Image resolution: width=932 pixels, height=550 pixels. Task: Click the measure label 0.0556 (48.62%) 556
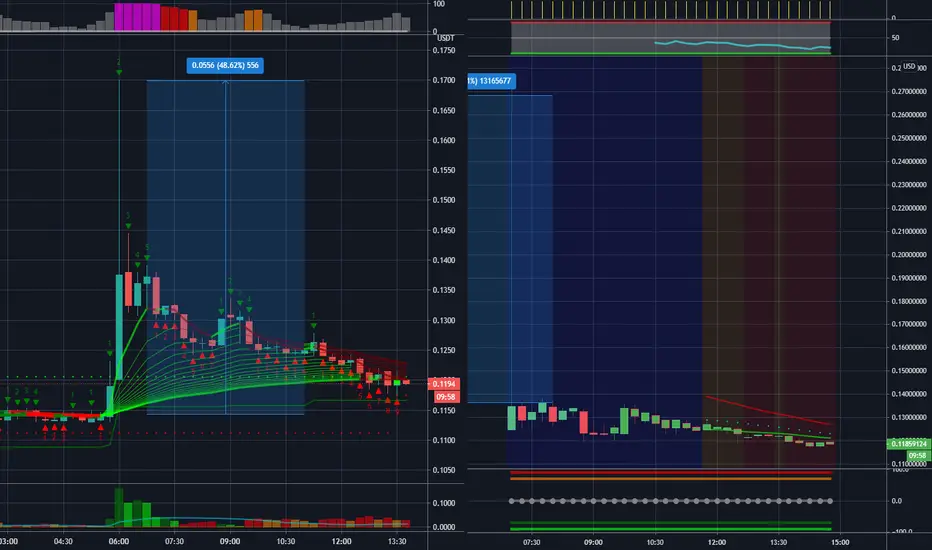[x=225, y=65]
